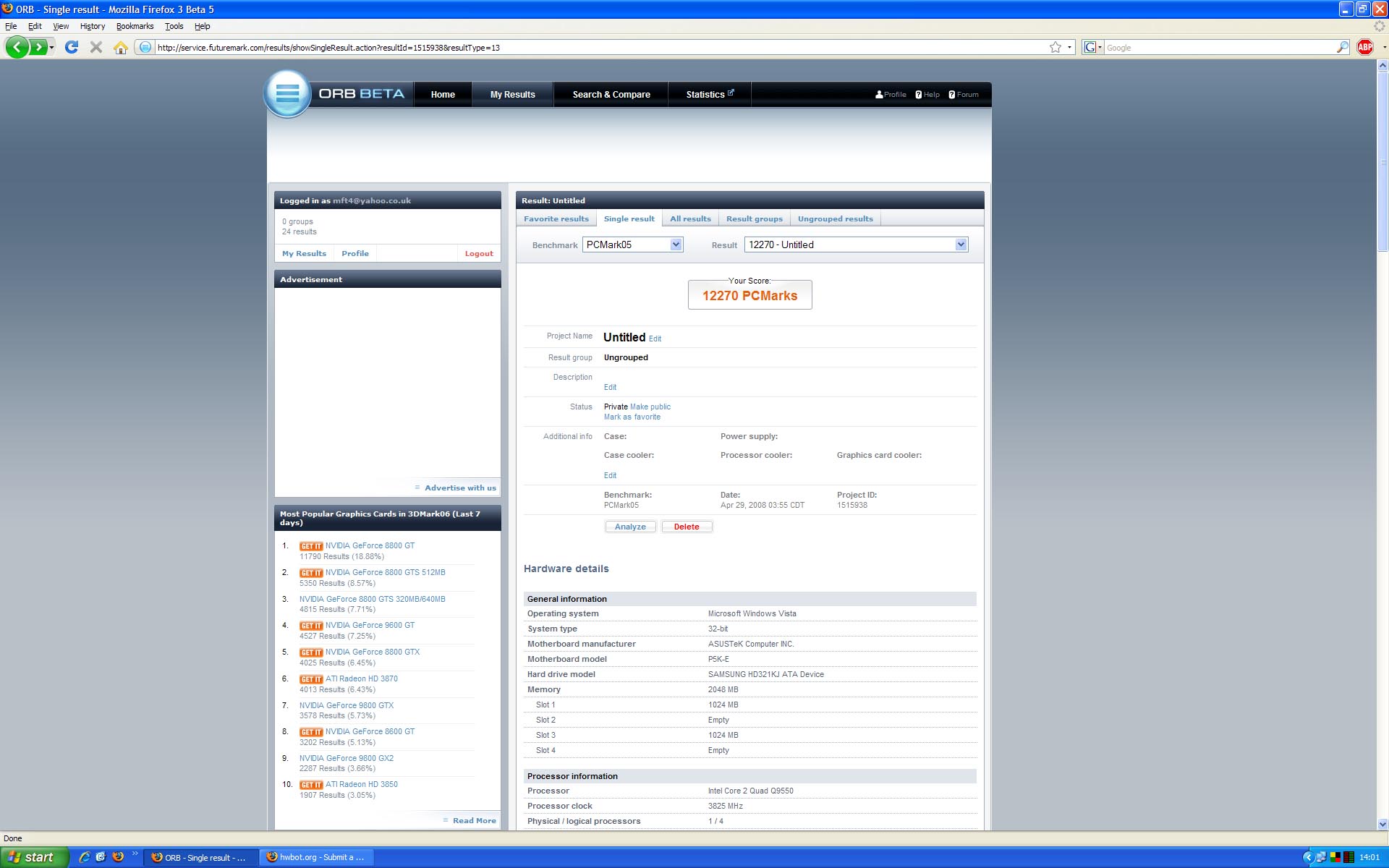This screenshot has width=1389, height=868.
Task: Click the Google search input field
Action: tap(1220, 48)
